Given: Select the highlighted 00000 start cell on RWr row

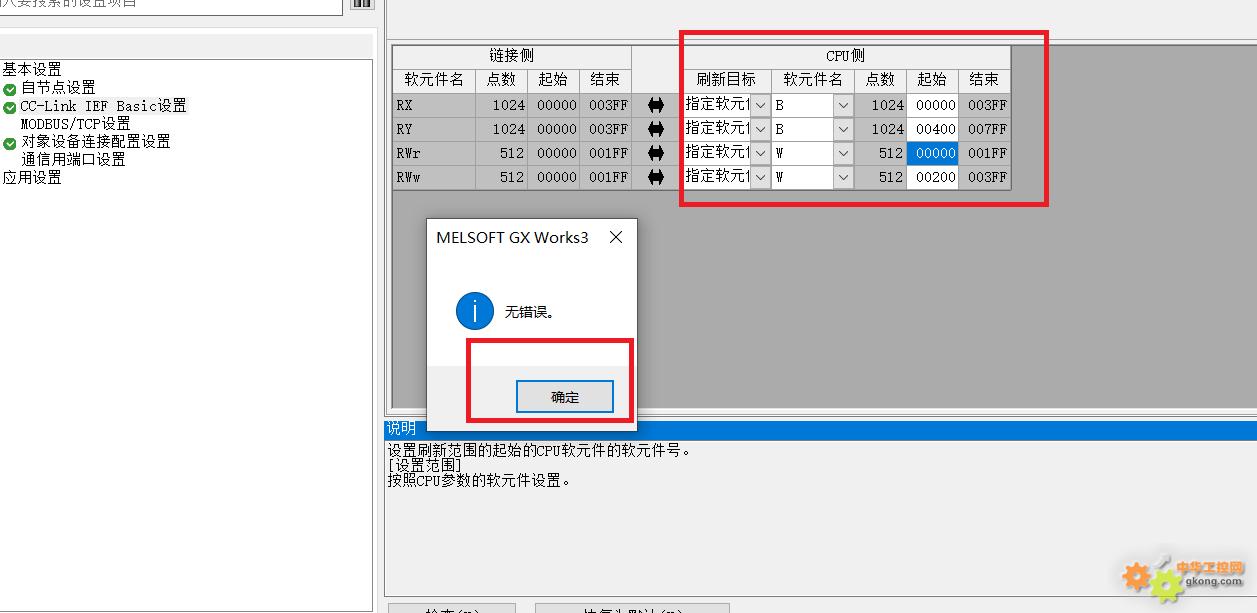Looking at the screenshot, I should [932, 153].
